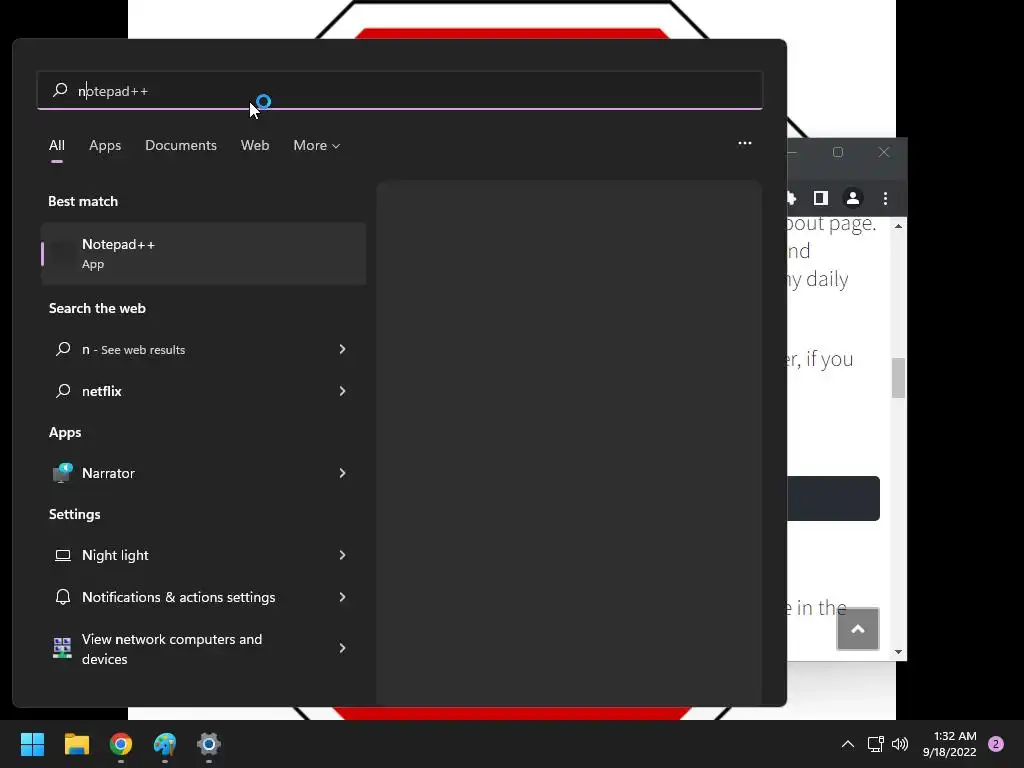Viewport: 1024px width, 768px height.
Task: Open the three-dot search options menu
Action: click(744, 143)
